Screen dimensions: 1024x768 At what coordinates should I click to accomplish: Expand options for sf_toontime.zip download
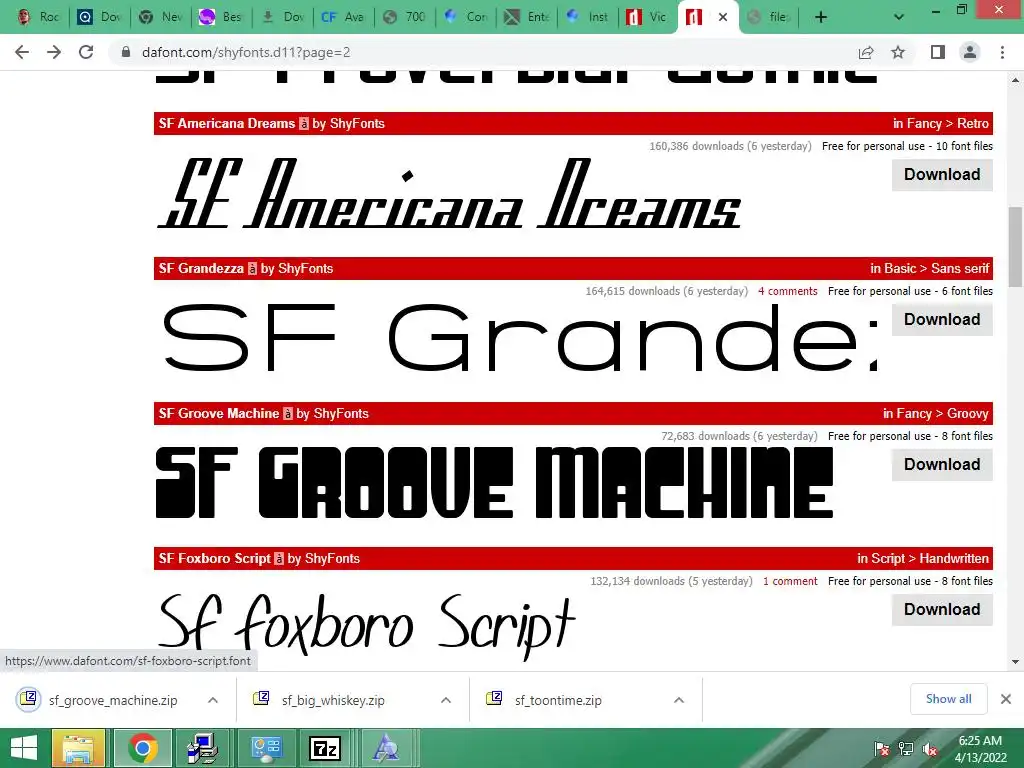point(679,700)
